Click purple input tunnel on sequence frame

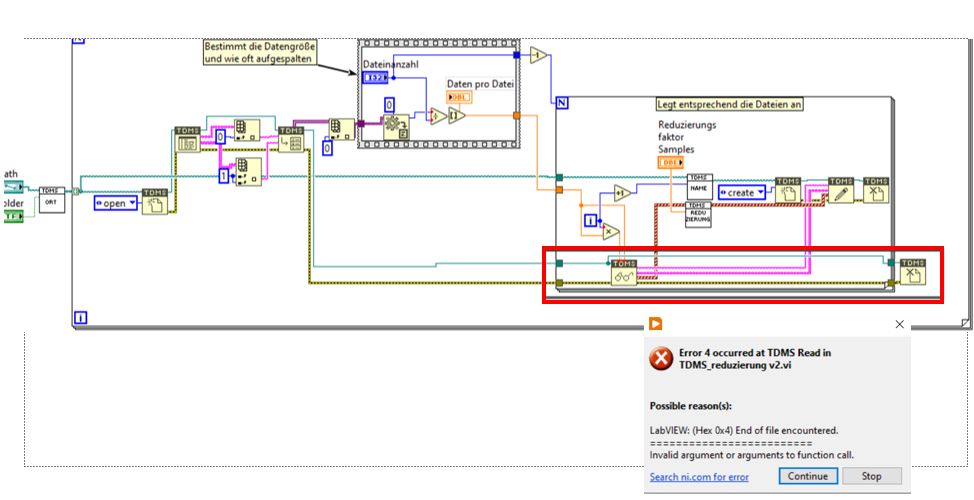(360, 123)
